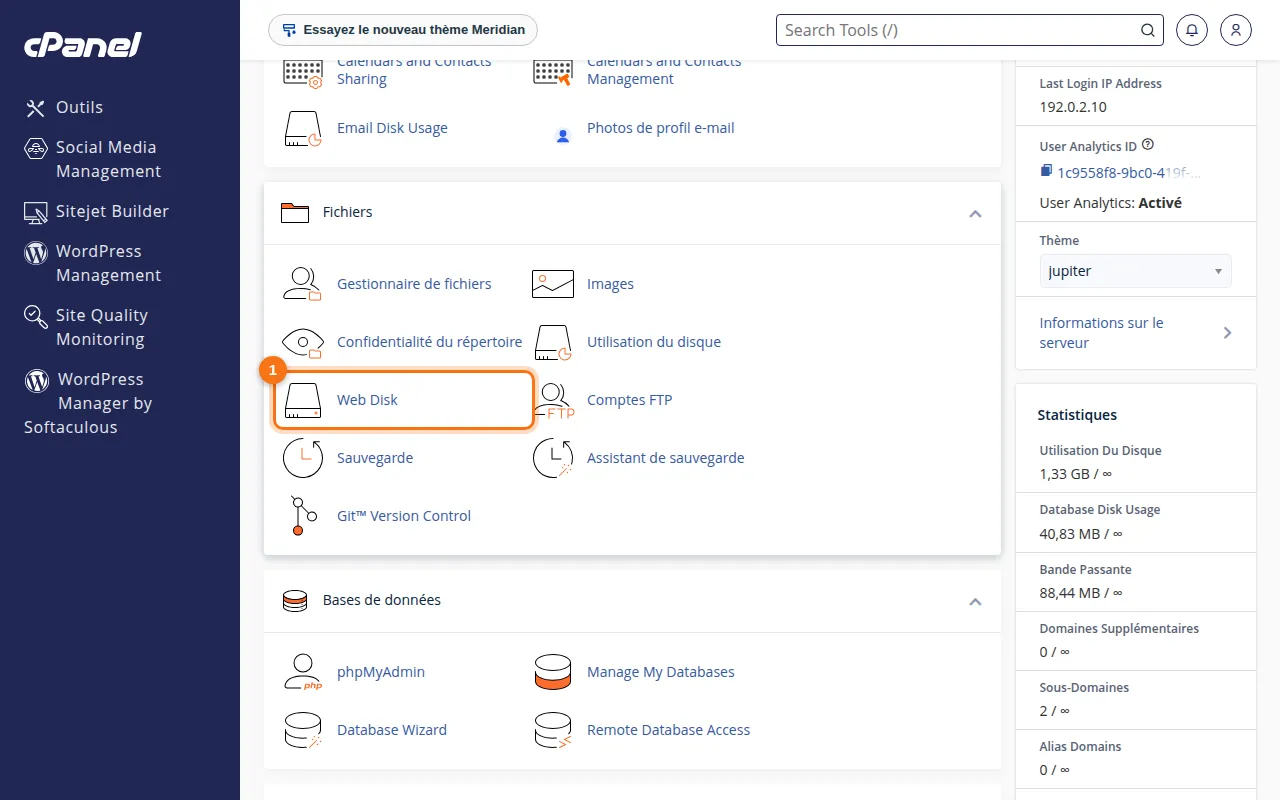
Task: Open Confidentialité du répertoire eye icon
Action: coord(302,342)
